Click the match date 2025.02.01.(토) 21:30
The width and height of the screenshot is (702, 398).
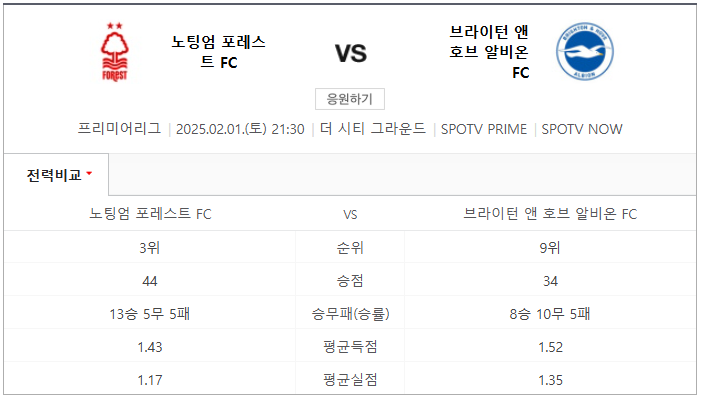coord(240,129)
